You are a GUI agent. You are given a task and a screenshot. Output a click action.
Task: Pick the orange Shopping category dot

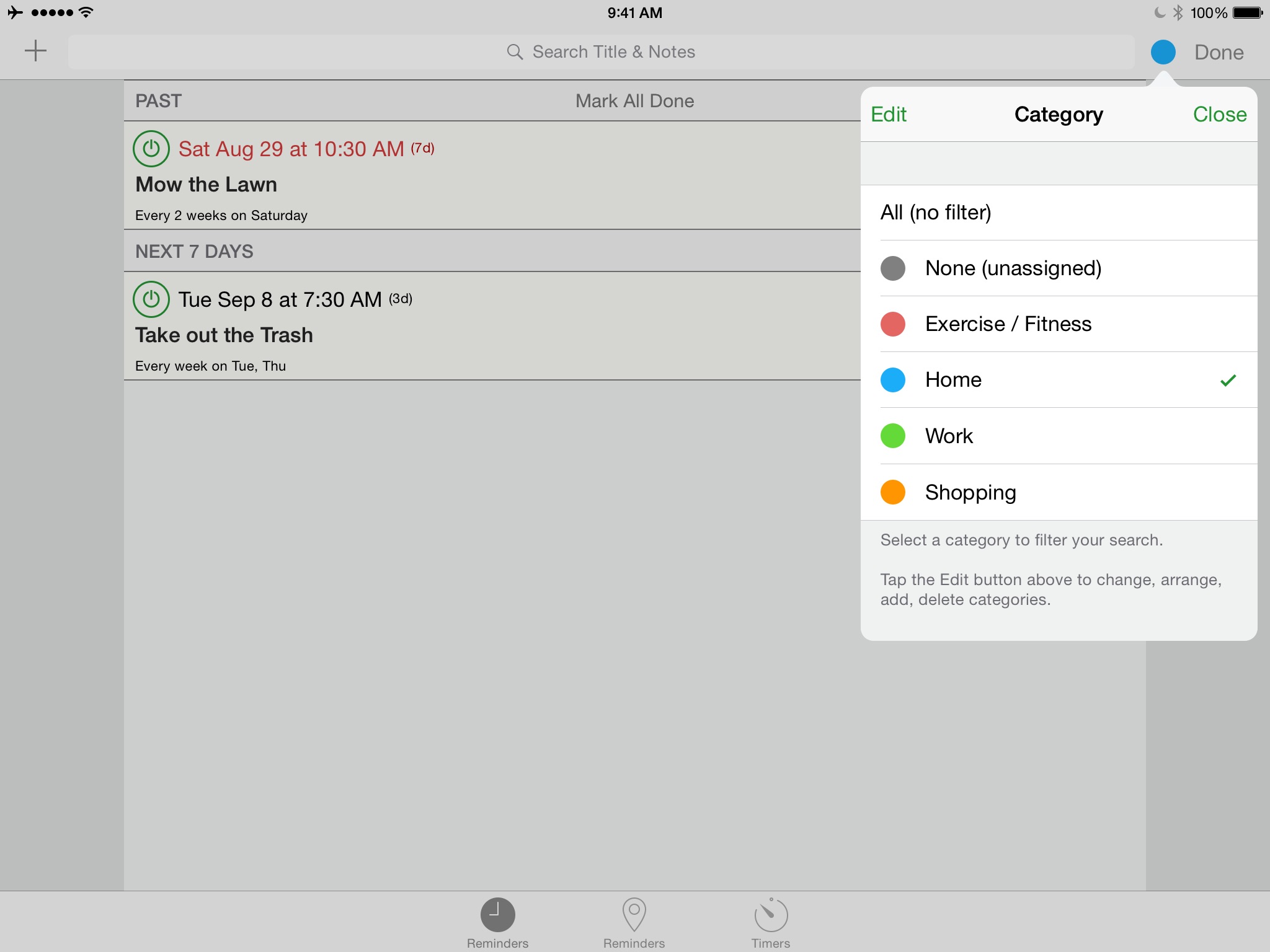(893, 492)
